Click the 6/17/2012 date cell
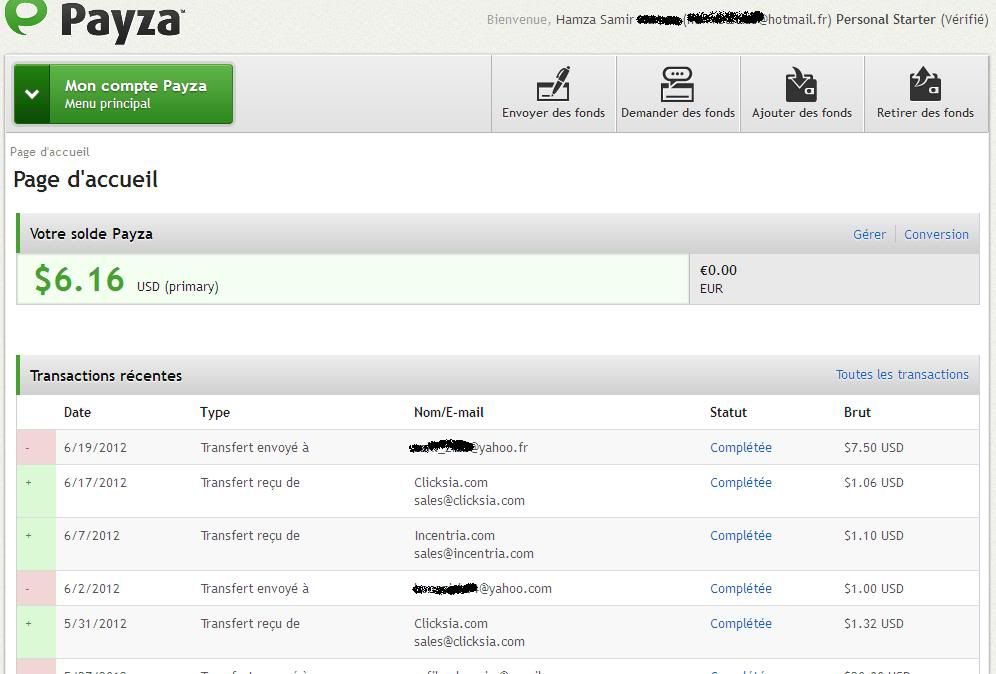The height and width of the screenshot is (674, 996). click(x=95, y=483)
